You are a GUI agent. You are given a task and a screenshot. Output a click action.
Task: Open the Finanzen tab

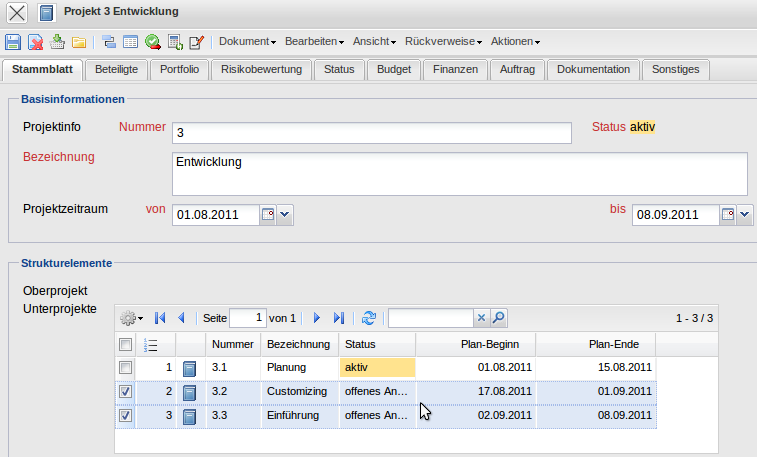(x=455, y=70)
